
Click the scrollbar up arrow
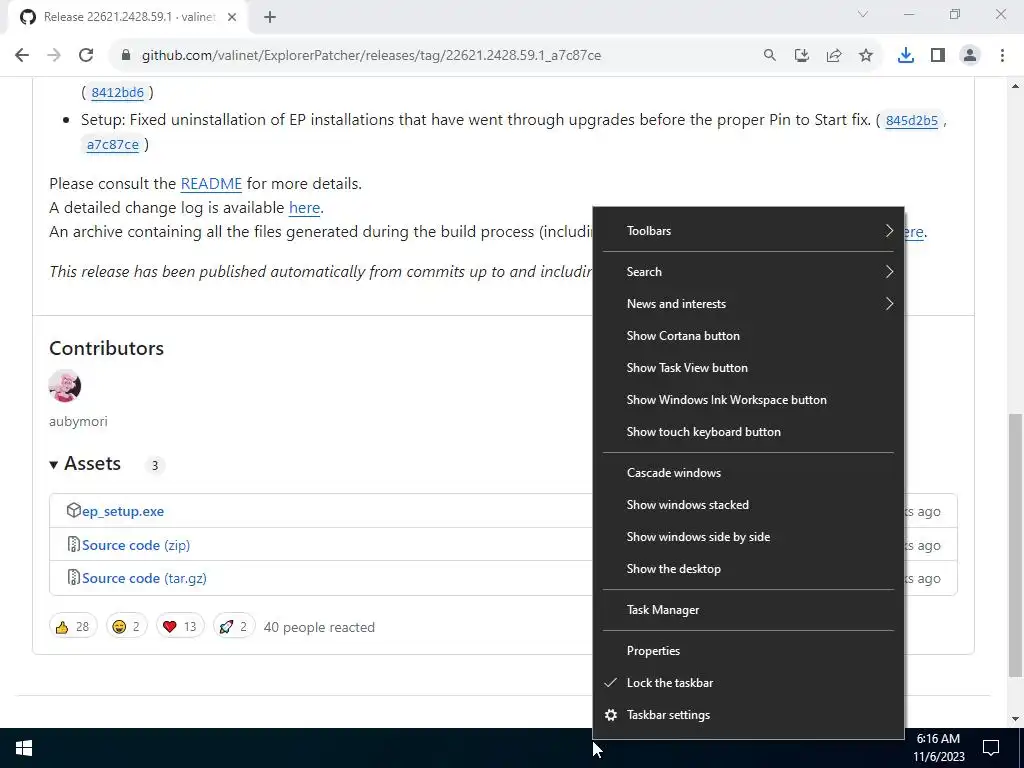(1015, 86)
